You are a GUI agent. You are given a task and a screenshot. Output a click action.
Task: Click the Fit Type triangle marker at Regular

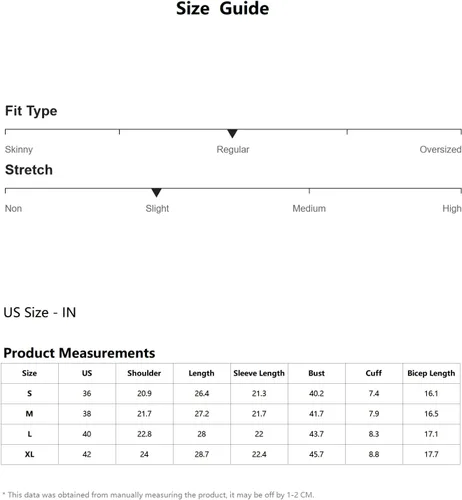tap(232, 134)
